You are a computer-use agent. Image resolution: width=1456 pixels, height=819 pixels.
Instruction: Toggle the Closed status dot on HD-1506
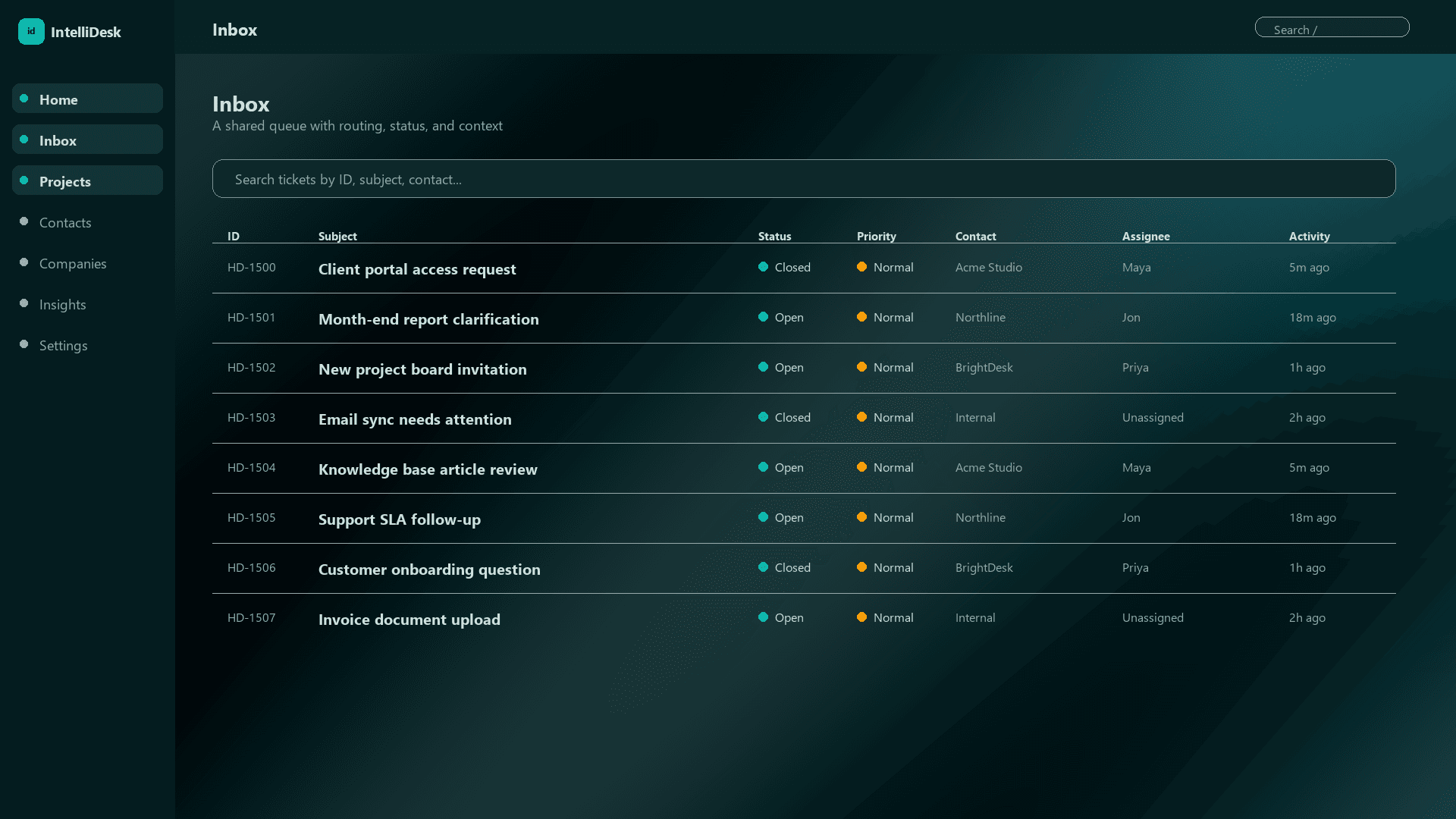click(x=764, y=567)
